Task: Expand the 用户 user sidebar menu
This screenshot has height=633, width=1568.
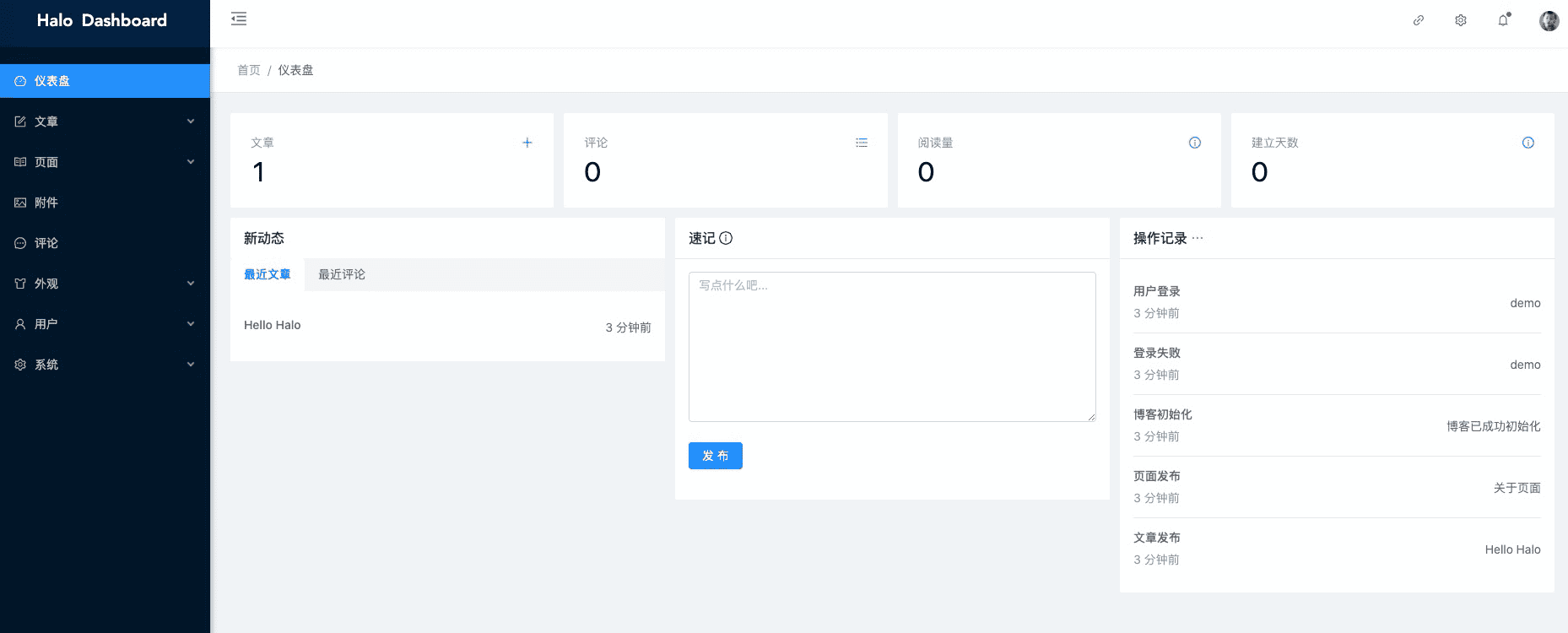Action: point(105,324)
